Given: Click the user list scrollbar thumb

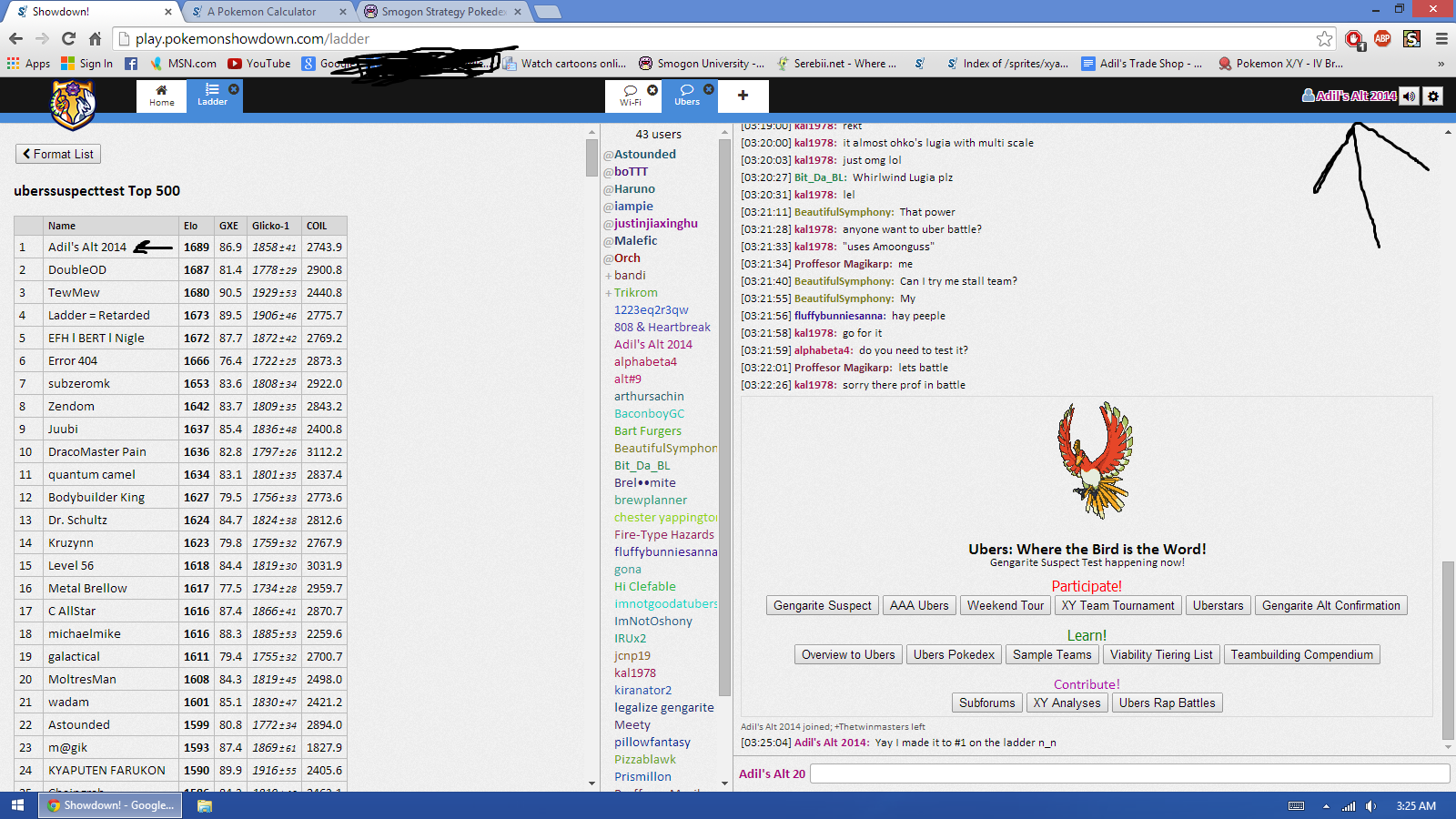Looking at the screenshot, I should click(x=725, y=419).
